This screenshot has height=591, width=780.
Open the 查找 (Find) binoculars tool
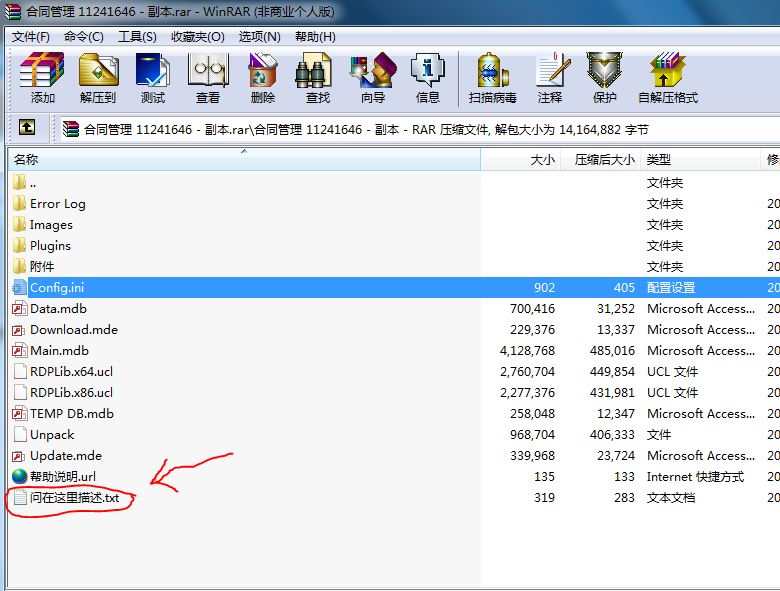[313, 70]
